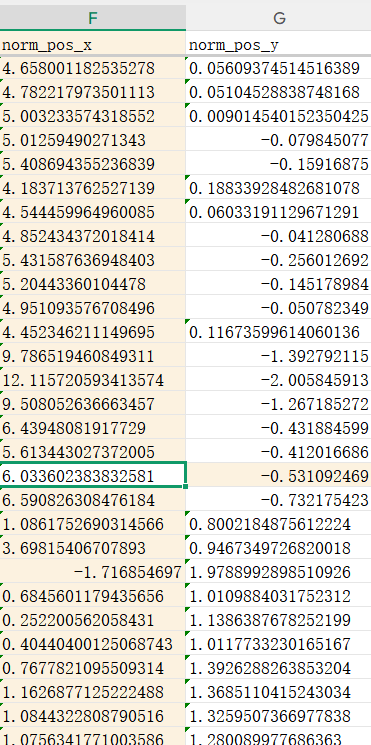
Task: Select cell containing -0.732175423
Action: [278, 499]
